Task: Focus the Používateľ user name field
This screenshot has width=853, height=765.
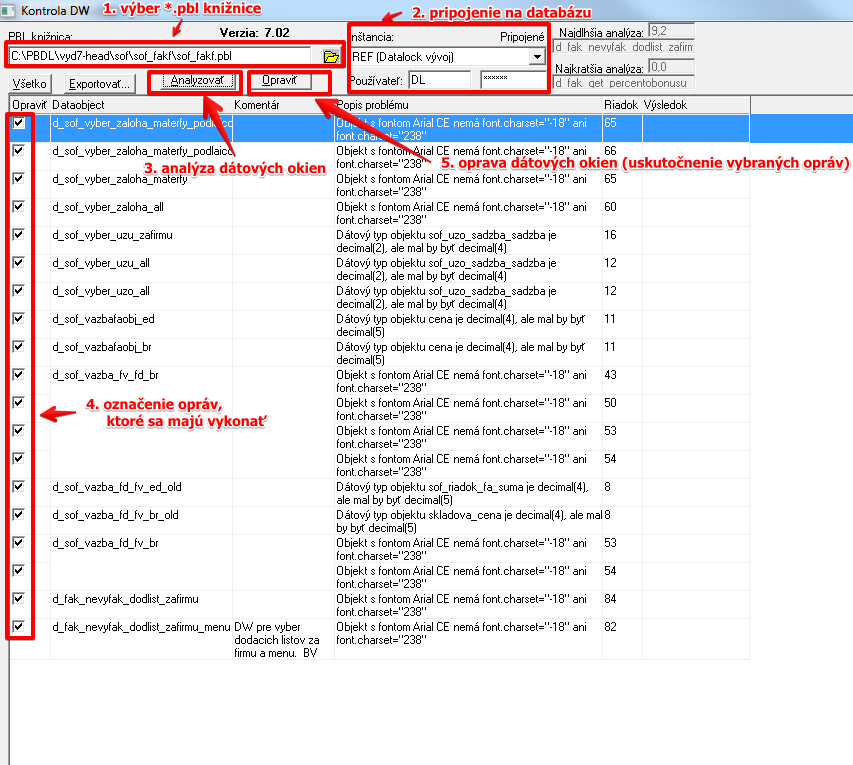Action: click(440, 80)
